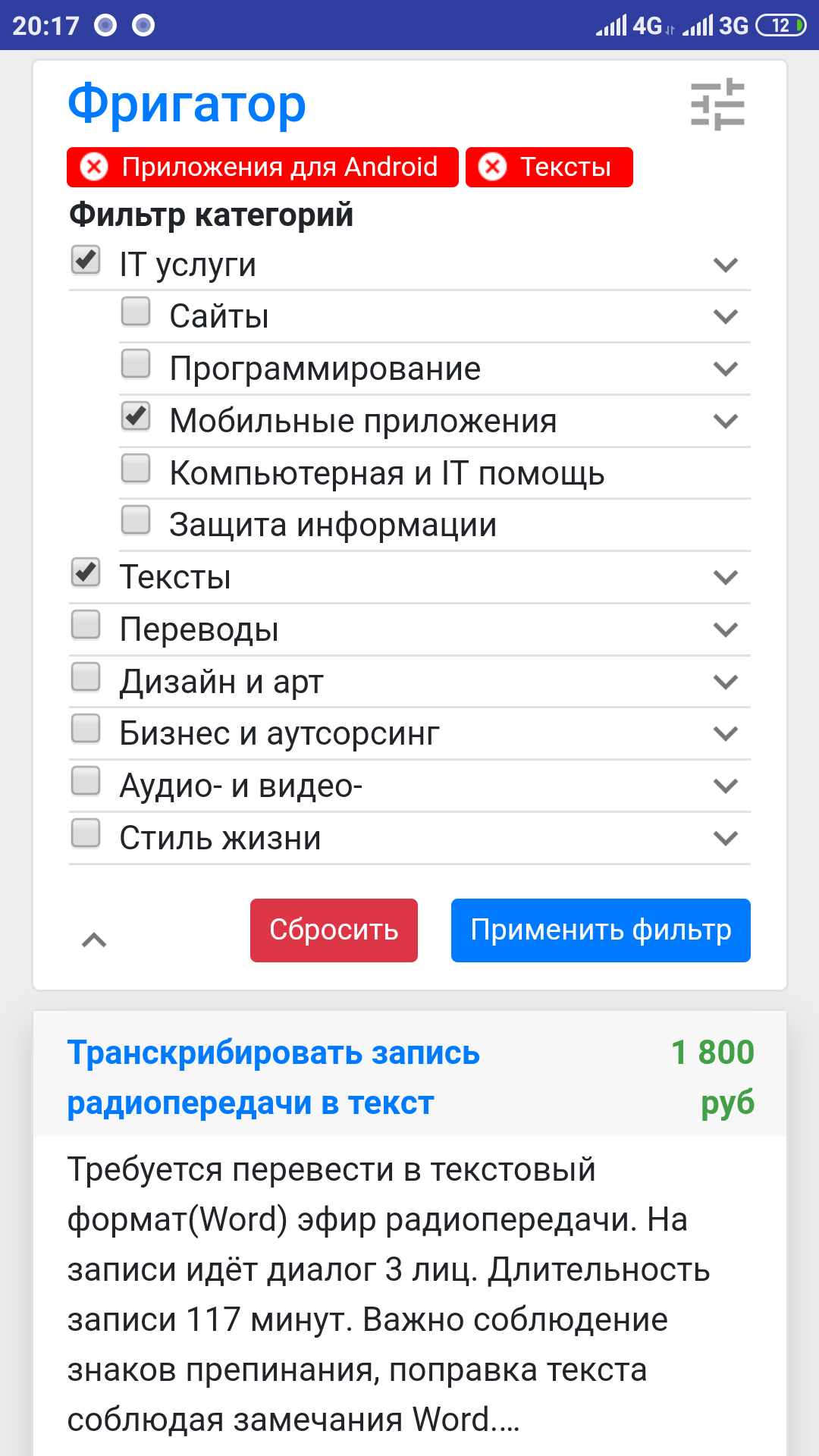Remove the Тексты filter tag
The width and height of the screenshot is (819, 1456).
pyautogui.click(x=493, y=167)
